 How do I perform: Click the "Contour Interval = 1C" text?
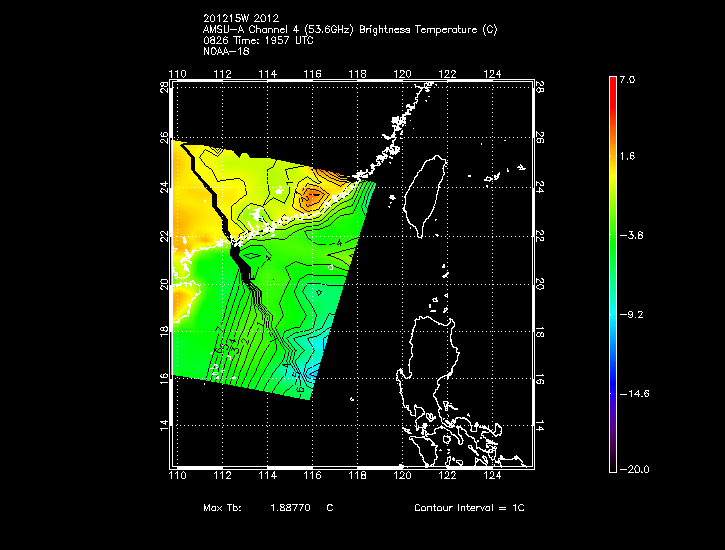[469, 508]
